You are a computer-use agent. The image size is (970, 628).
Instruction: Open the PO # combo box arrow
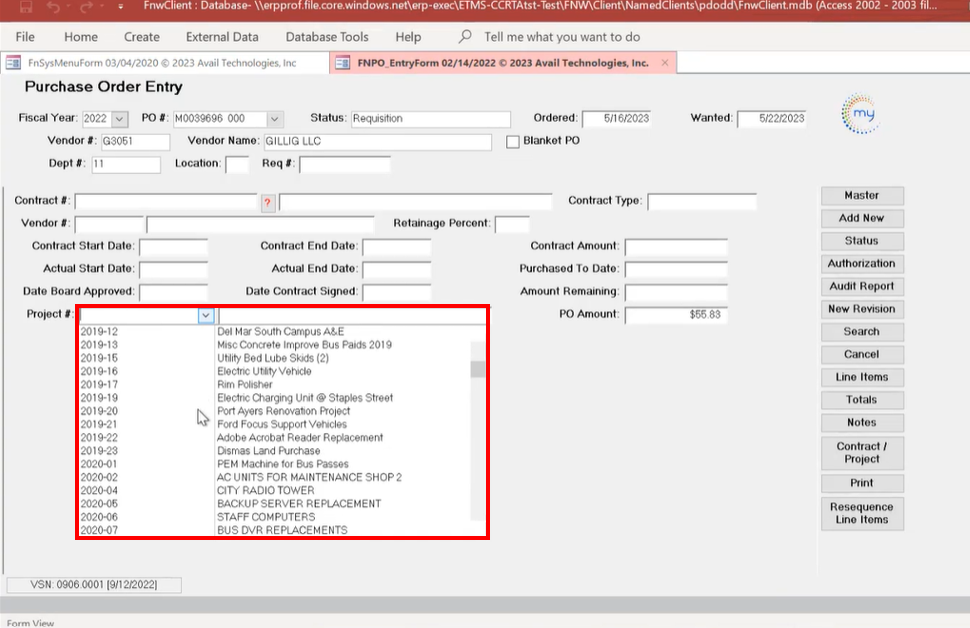275,119
